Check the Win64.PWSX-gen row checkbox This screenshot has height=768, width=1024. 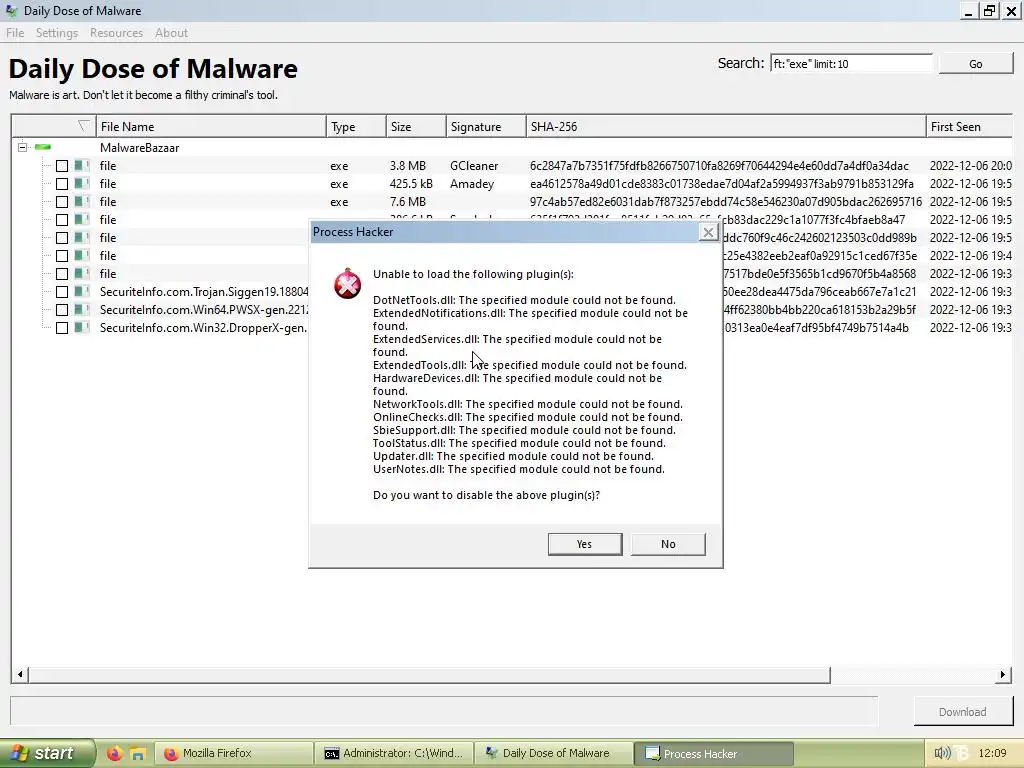click(x=62, y=310)
